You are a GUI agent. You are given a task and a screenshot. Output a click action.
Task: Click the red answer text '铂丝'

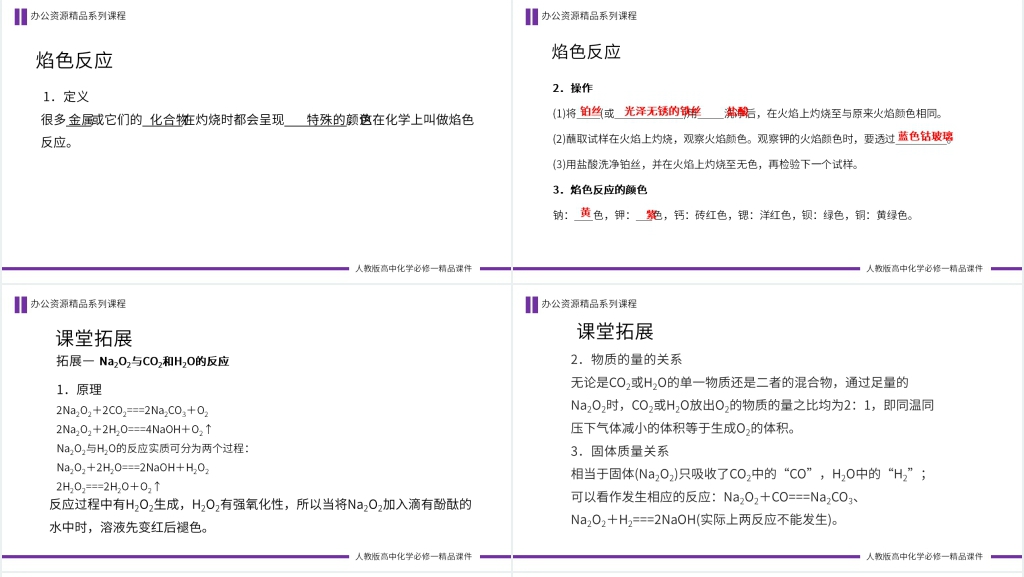[590, 112]
